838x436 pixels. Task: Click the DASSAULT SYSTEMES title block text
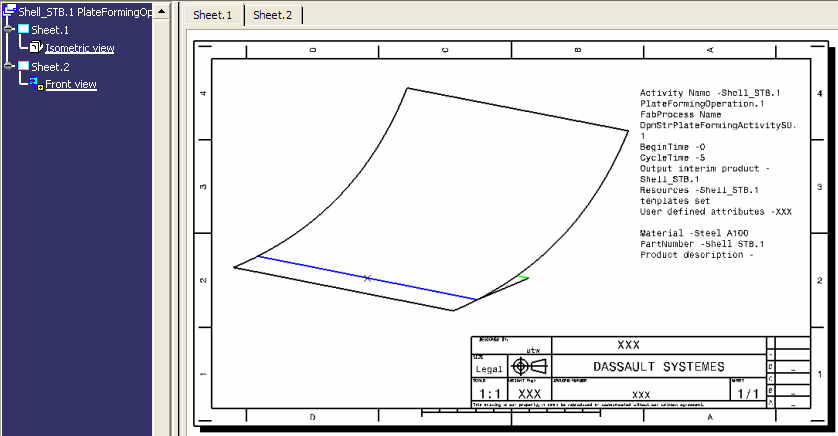(x=658, y=366)
